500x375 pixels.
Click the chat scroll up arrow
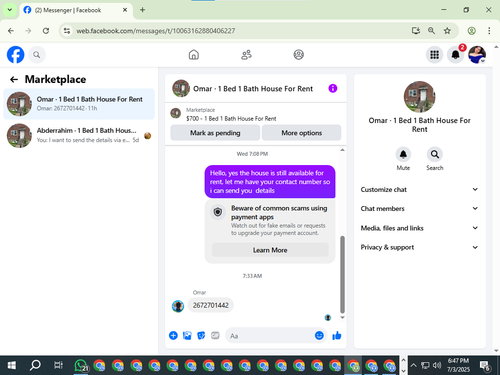click(x=342, y=150)
